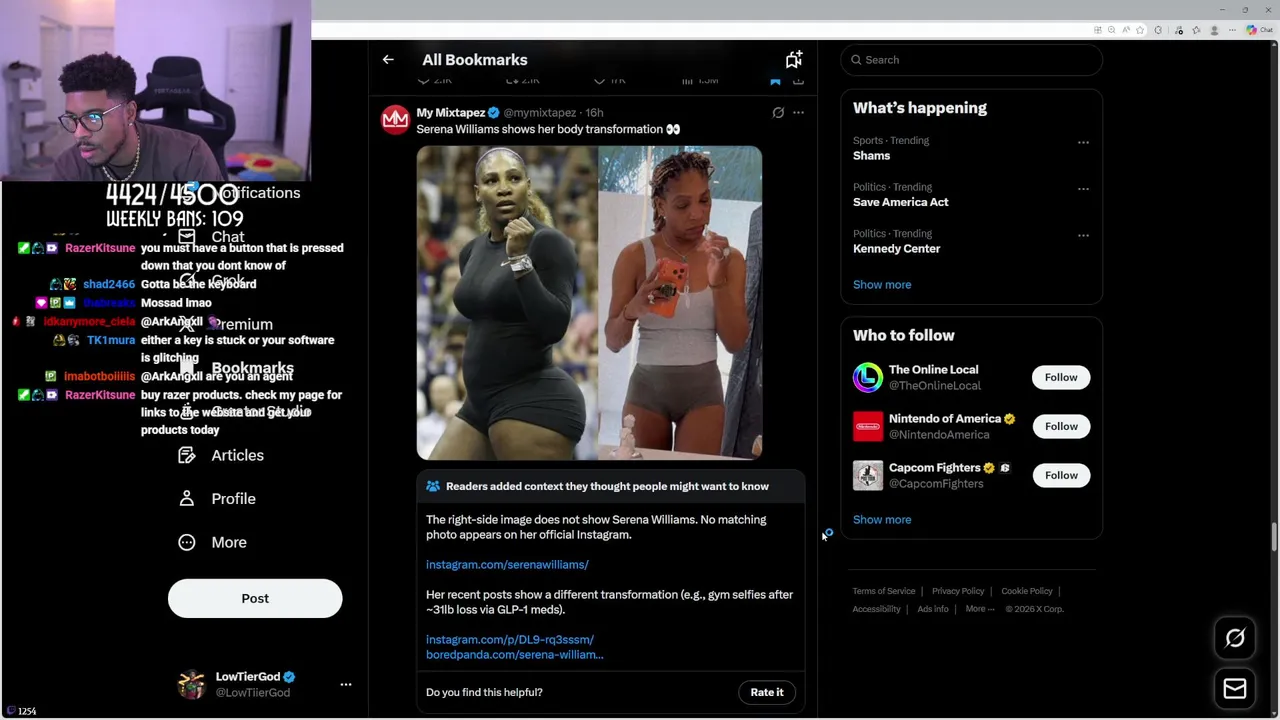
Task: Open the More sidebar item
Action: coord(213,542)
